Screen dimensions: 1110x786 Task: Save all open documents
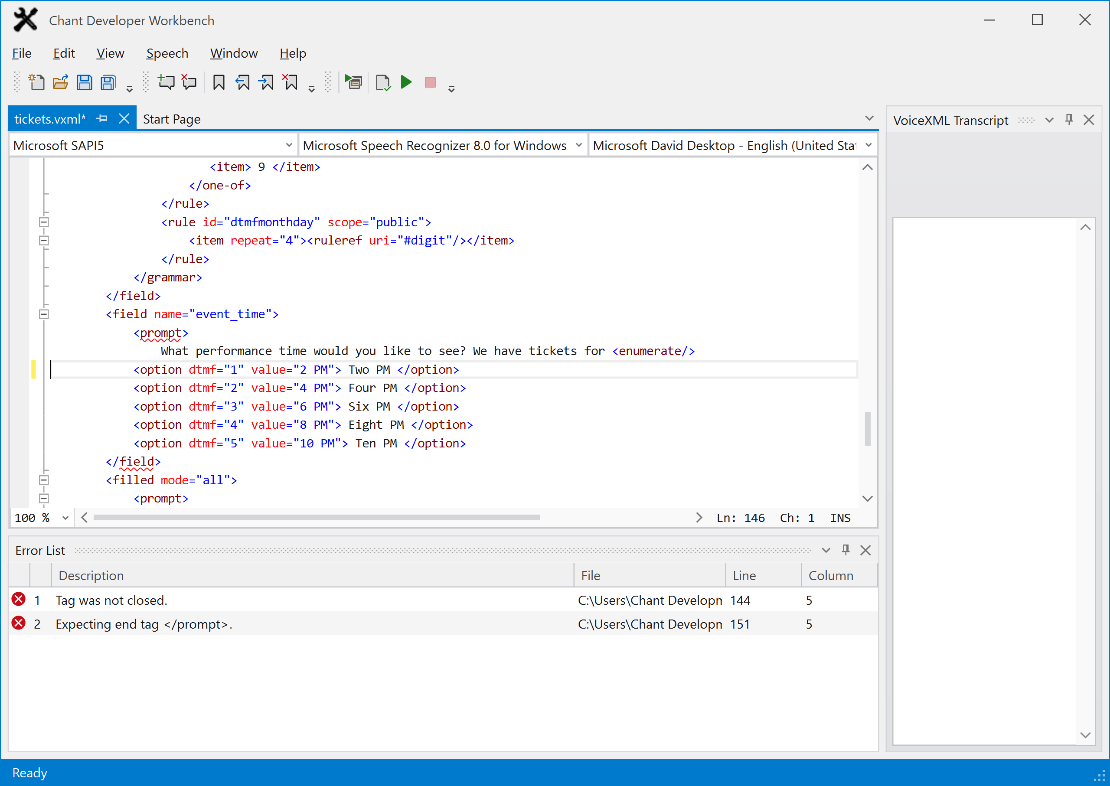click(x=108, y=82)
